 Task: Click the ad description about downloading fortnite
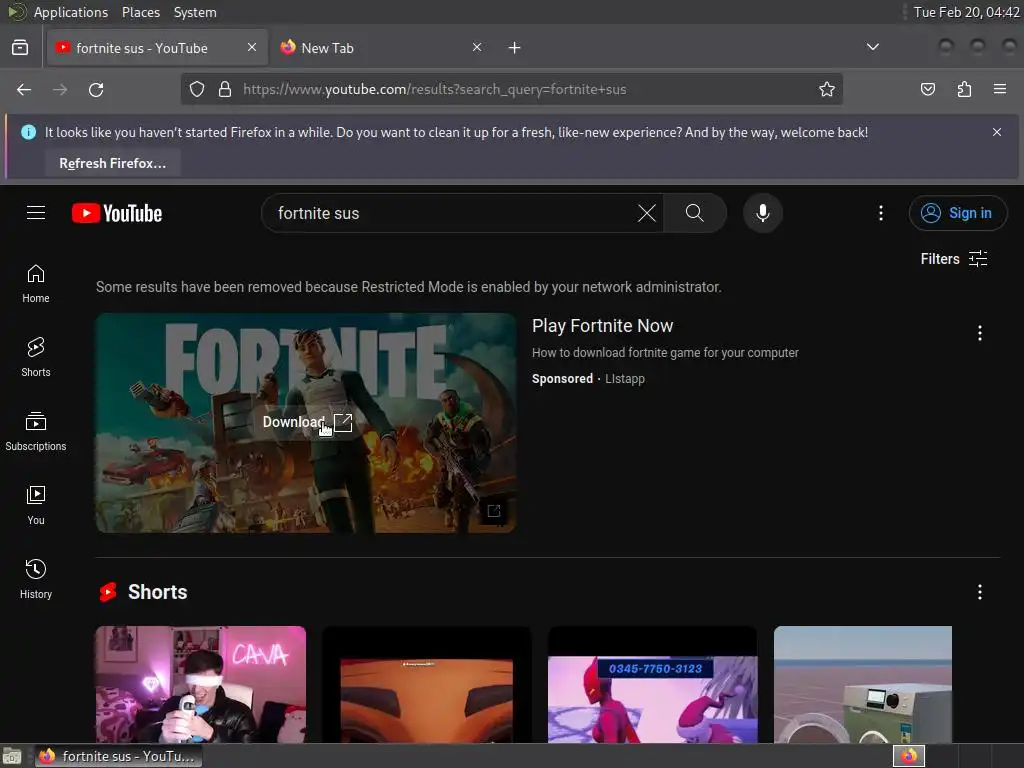(x=665, y=353)
